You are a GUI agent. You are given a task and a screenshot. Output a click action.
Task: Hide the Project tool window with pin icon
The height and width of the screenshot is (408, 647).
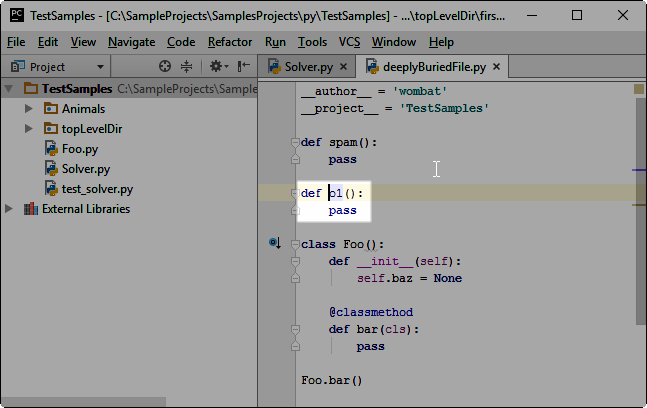pos(243,67)
